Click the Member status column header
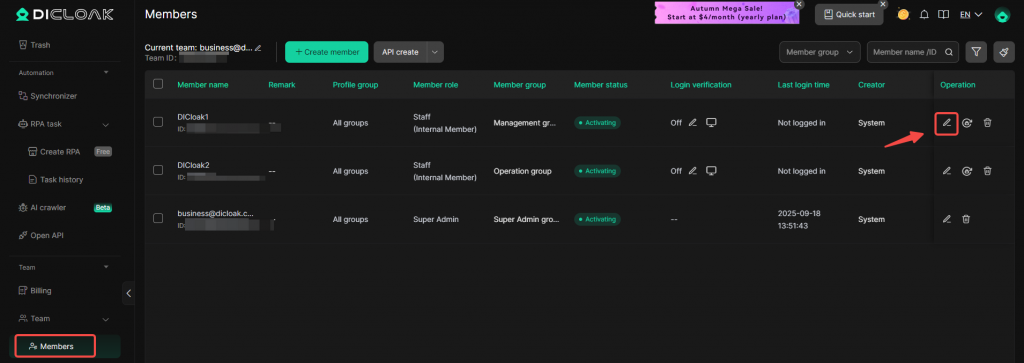This screenshot has width=1024, height=363. (x=600, y=85)
